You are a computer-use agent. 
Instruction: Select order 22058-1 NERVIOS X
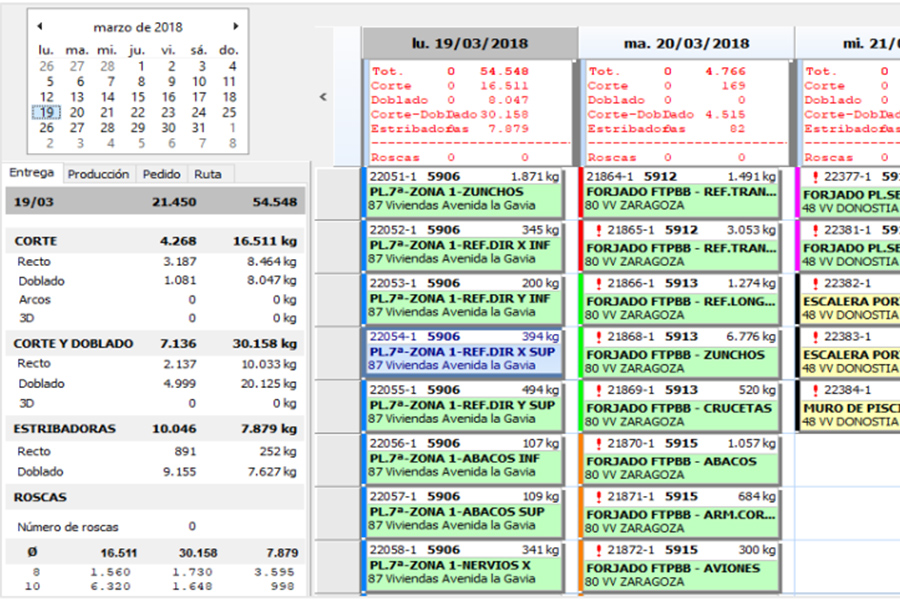(464, 566)
